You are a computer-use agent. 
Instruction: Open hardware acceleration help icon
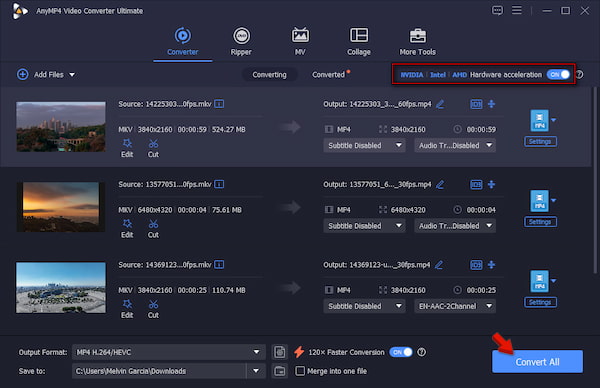coord(579,75)
